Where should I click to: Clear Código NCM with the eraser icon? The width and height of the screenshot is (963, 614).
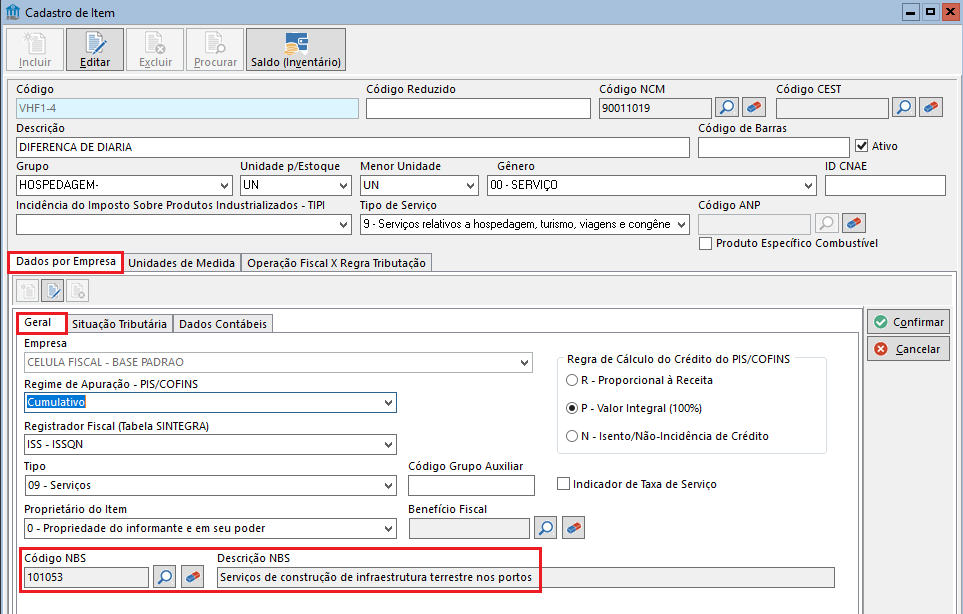(x=754, y=107)
